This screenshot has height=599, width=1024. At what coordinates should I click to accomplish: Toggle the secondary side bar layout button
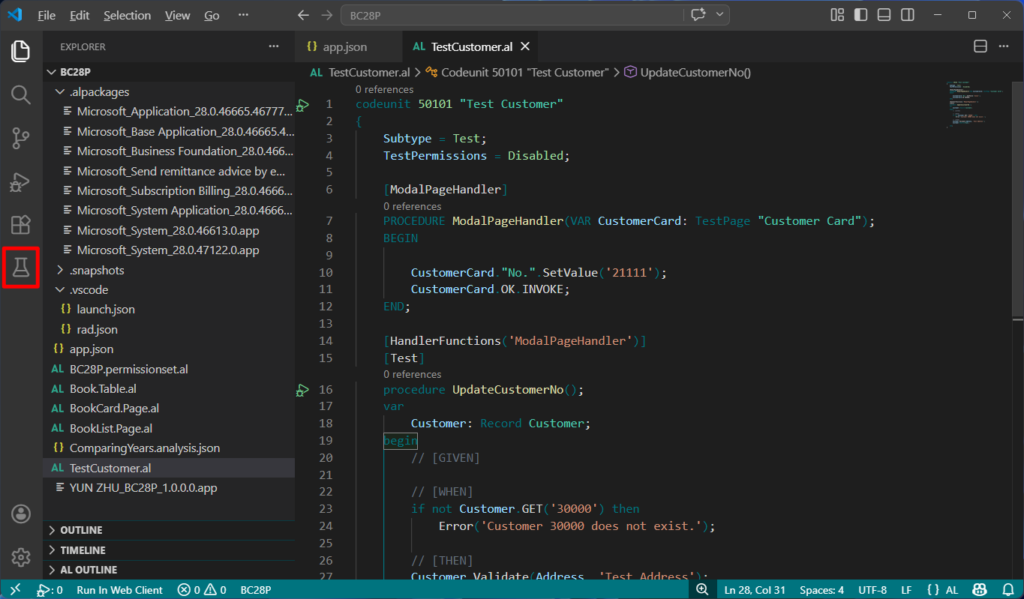907,15
